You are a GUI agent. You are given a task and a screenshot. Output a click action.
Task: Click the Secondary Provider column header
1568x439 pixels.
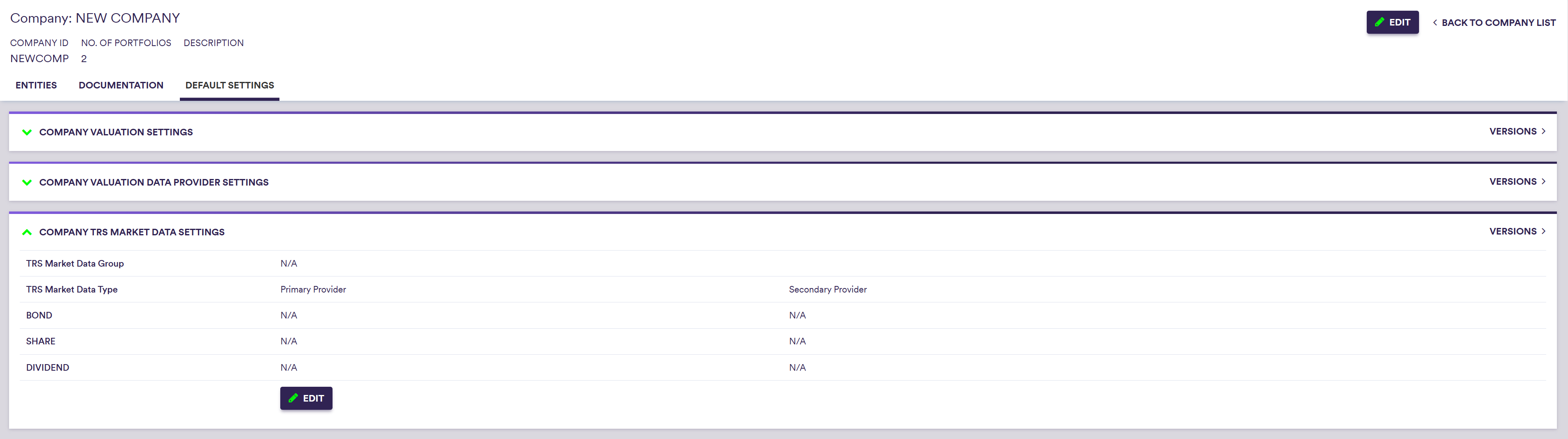point(827,289)
